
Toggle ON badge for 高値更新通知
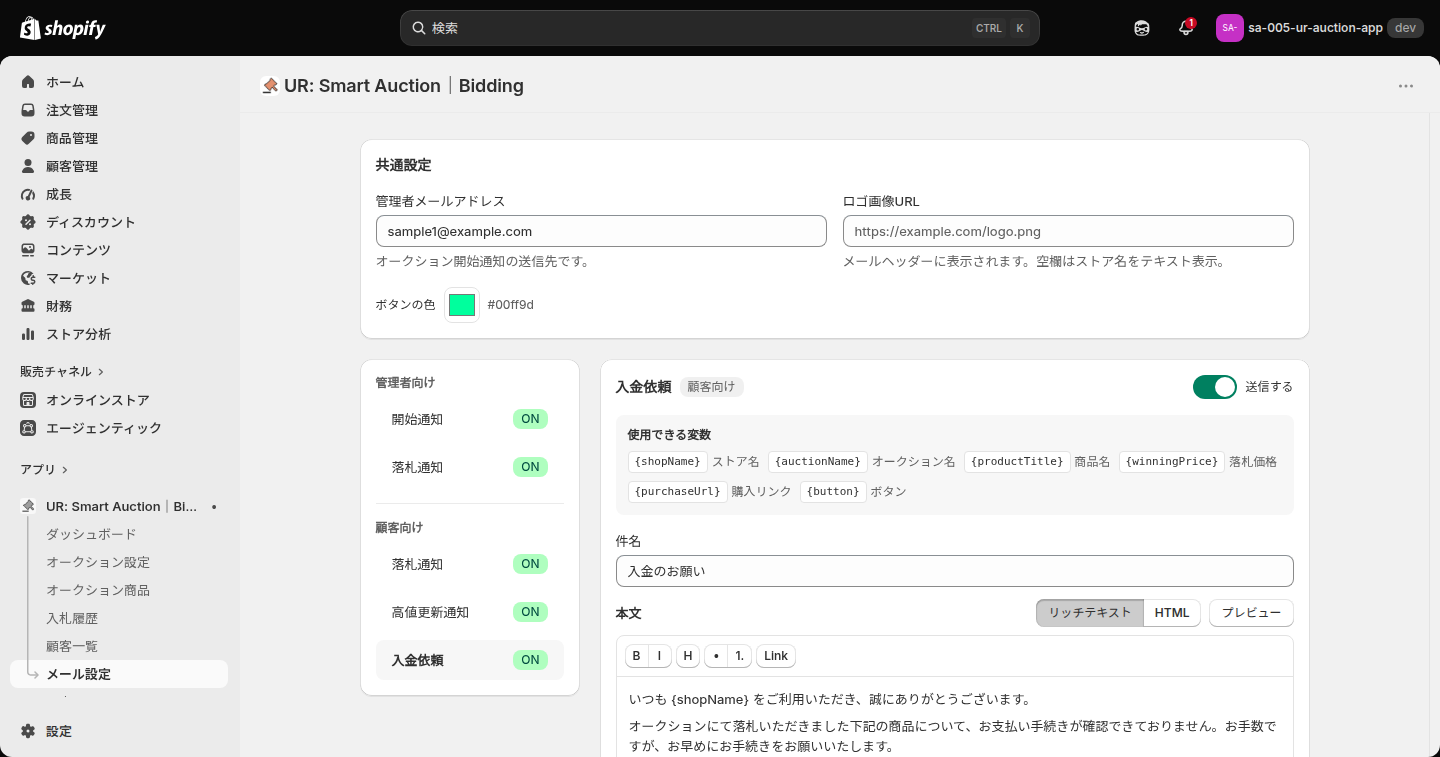tap(530, 612)
